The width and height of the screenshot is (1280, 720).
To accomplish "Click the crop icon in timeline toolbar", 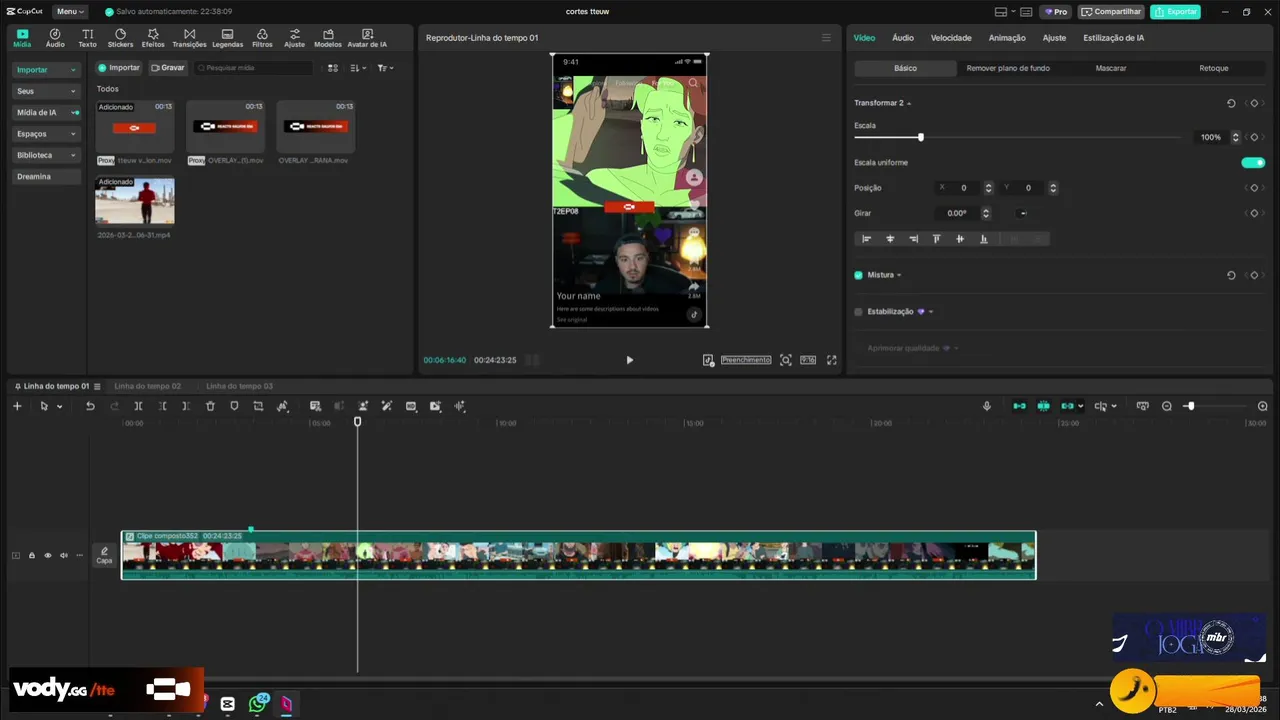I will pyautogui.click(x=258, y=406).
